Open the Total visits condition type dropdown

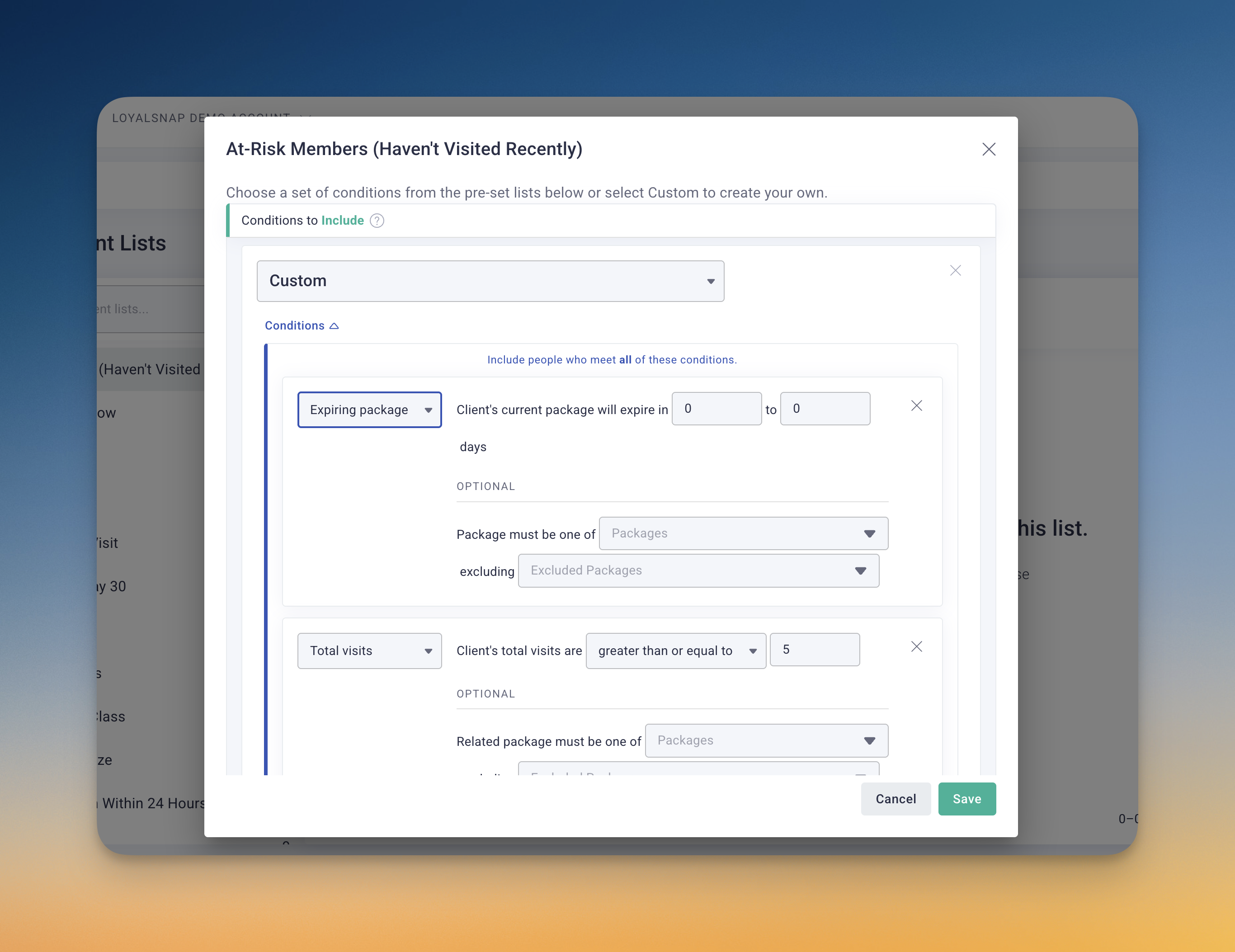pyautogui.click(x=369, y=650)
